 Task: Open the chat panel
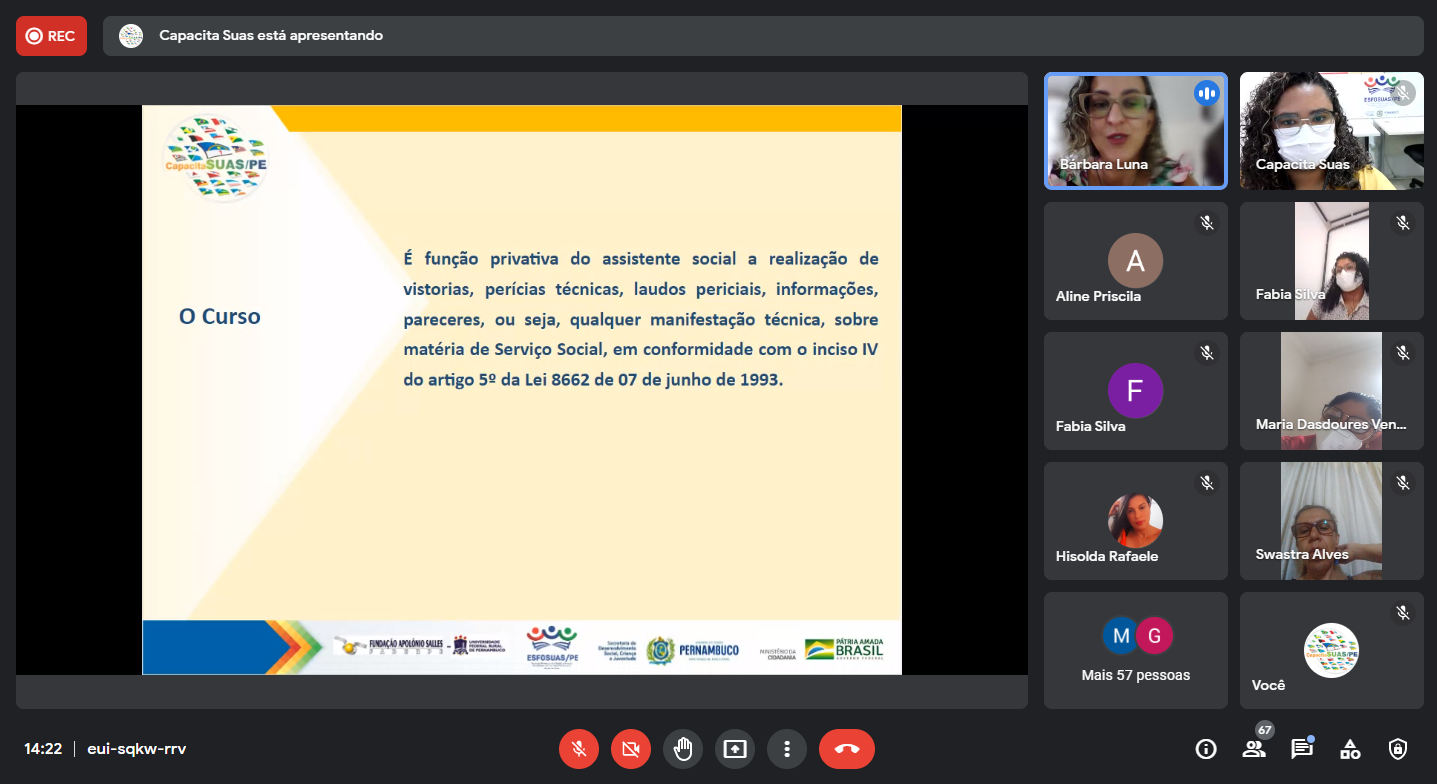pos(1301,749)
